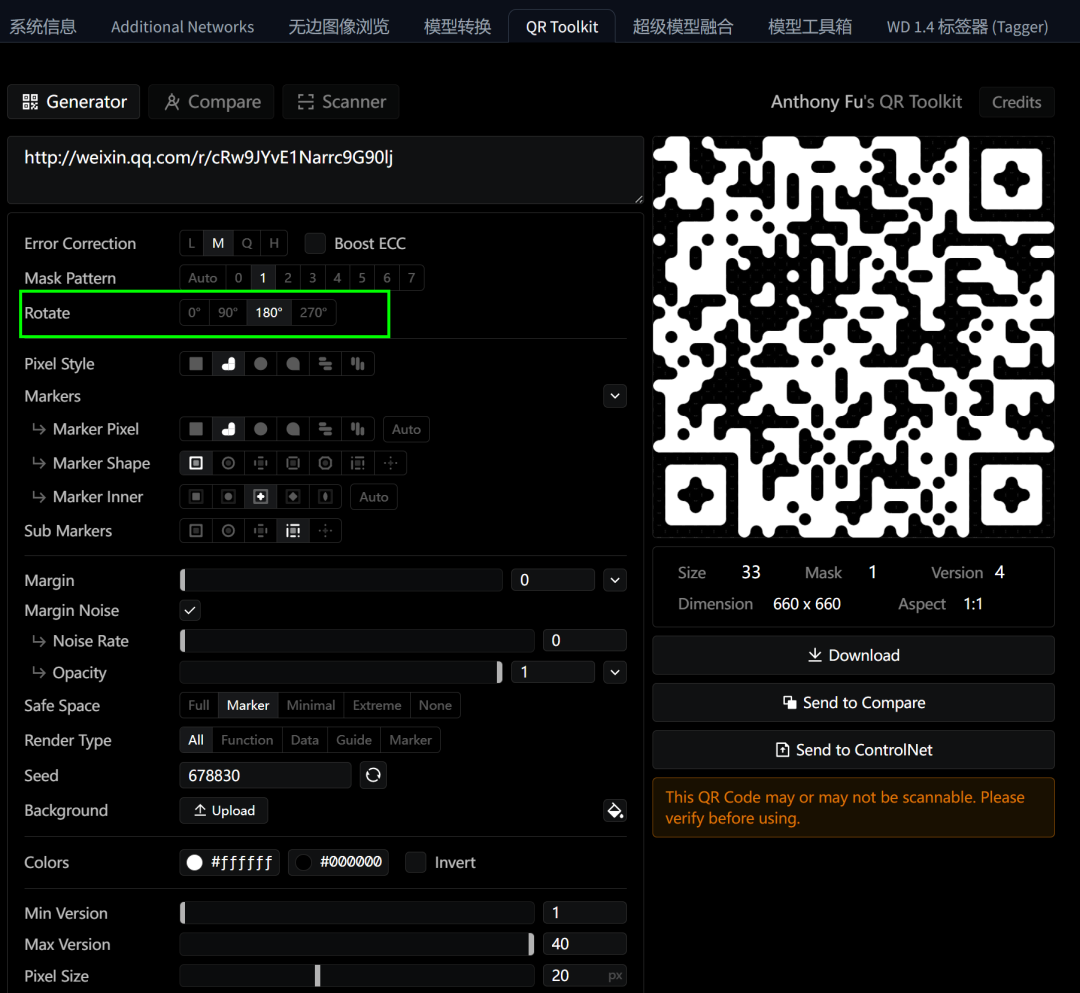Image resolution: width=1080 pixels, height=993 pixels.
Task: Switch to 模型转换 tab
Action: click(x=457, y=27)
